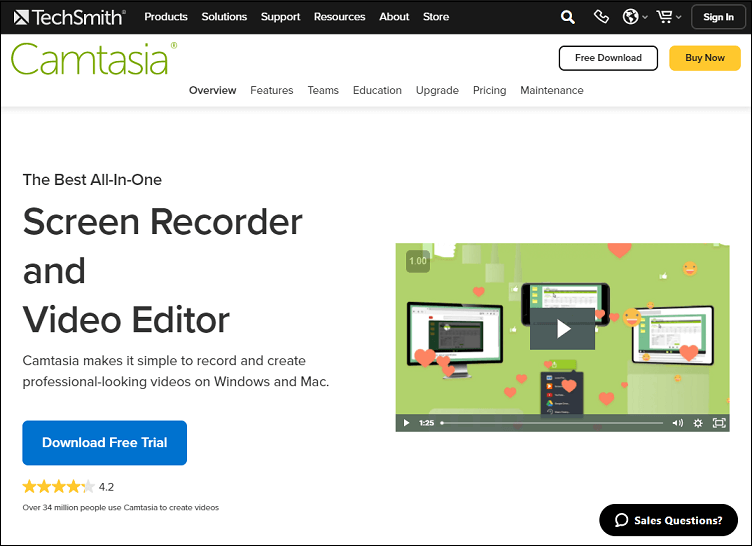Click the Camtasia logo

tap(94, 59)
